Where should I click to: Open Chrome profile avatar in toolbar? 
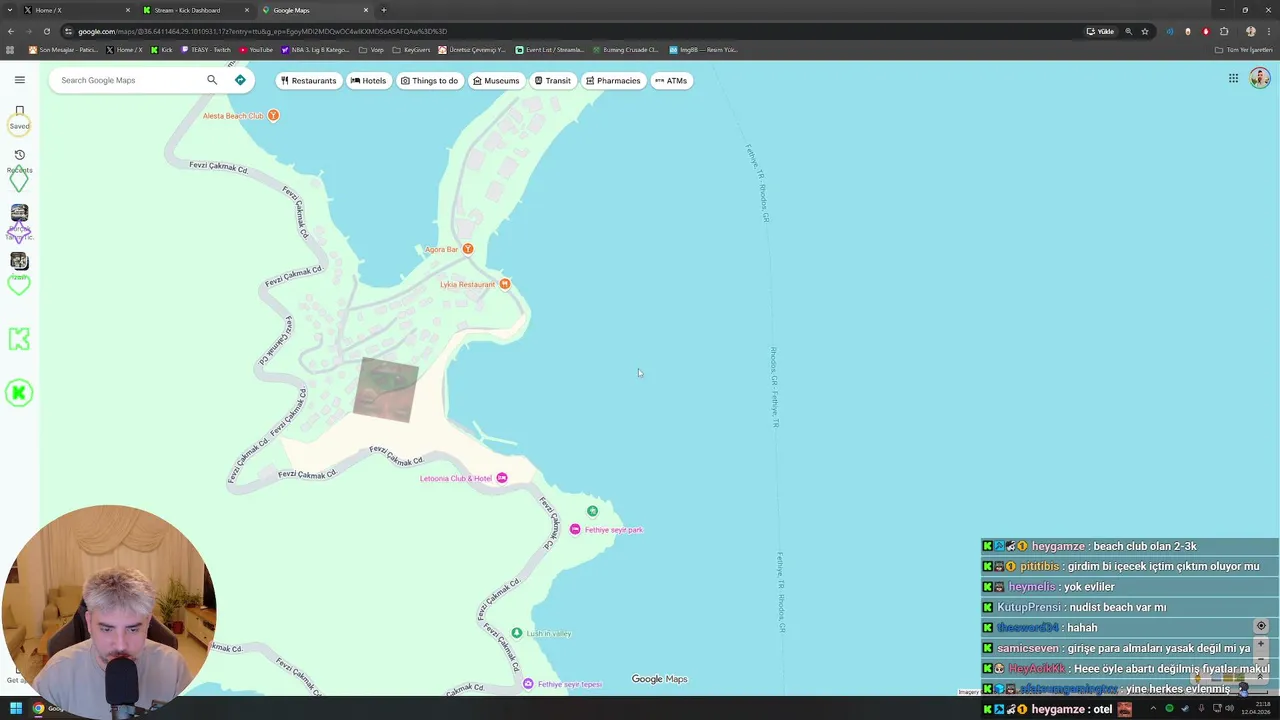(1251, 31)
